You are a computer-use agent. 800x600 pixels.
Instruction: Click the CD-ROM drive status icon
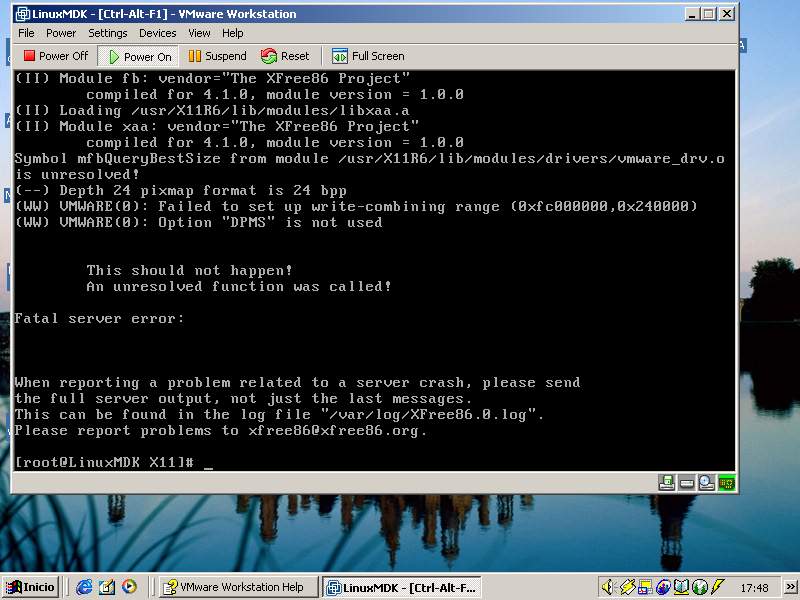pyautogui.click(x=707, y=483)
